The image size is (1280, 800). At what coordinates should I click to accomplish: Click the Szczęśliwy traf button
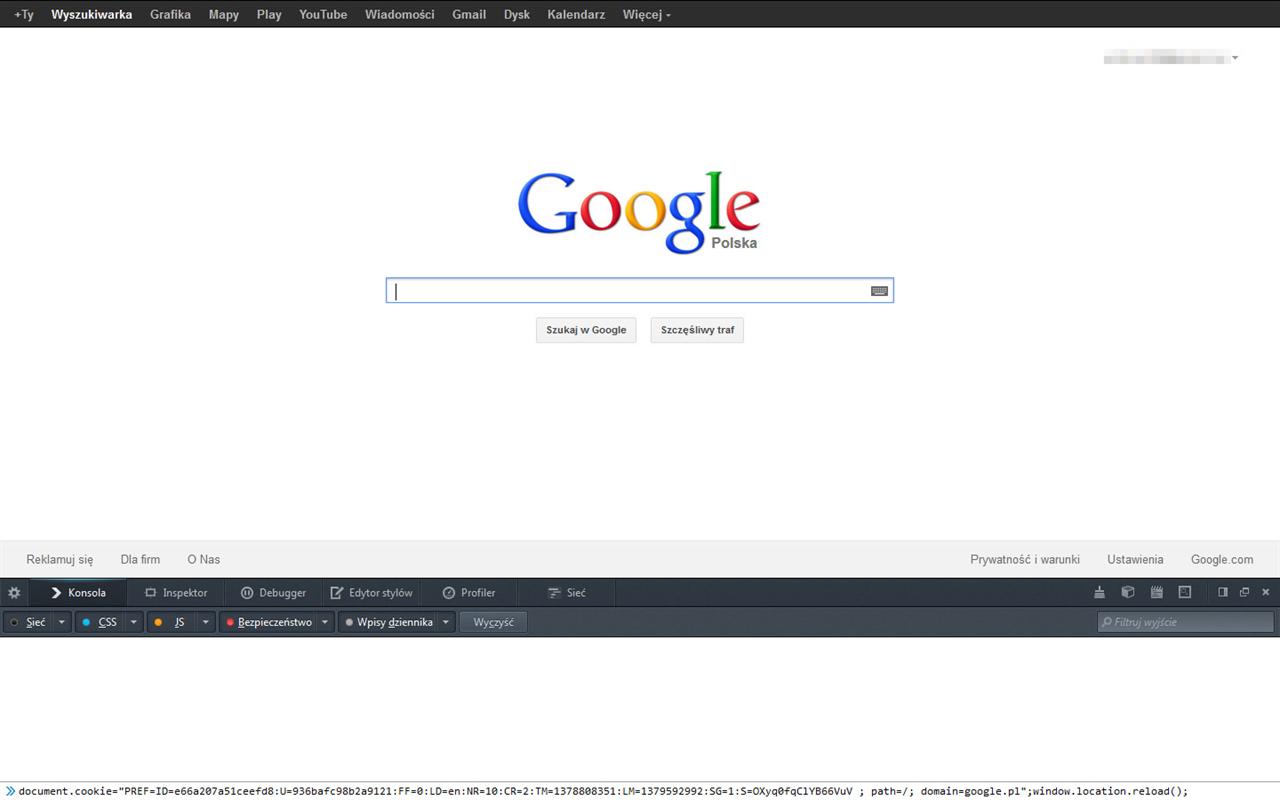pyautogui.click(x=697, y=330)
